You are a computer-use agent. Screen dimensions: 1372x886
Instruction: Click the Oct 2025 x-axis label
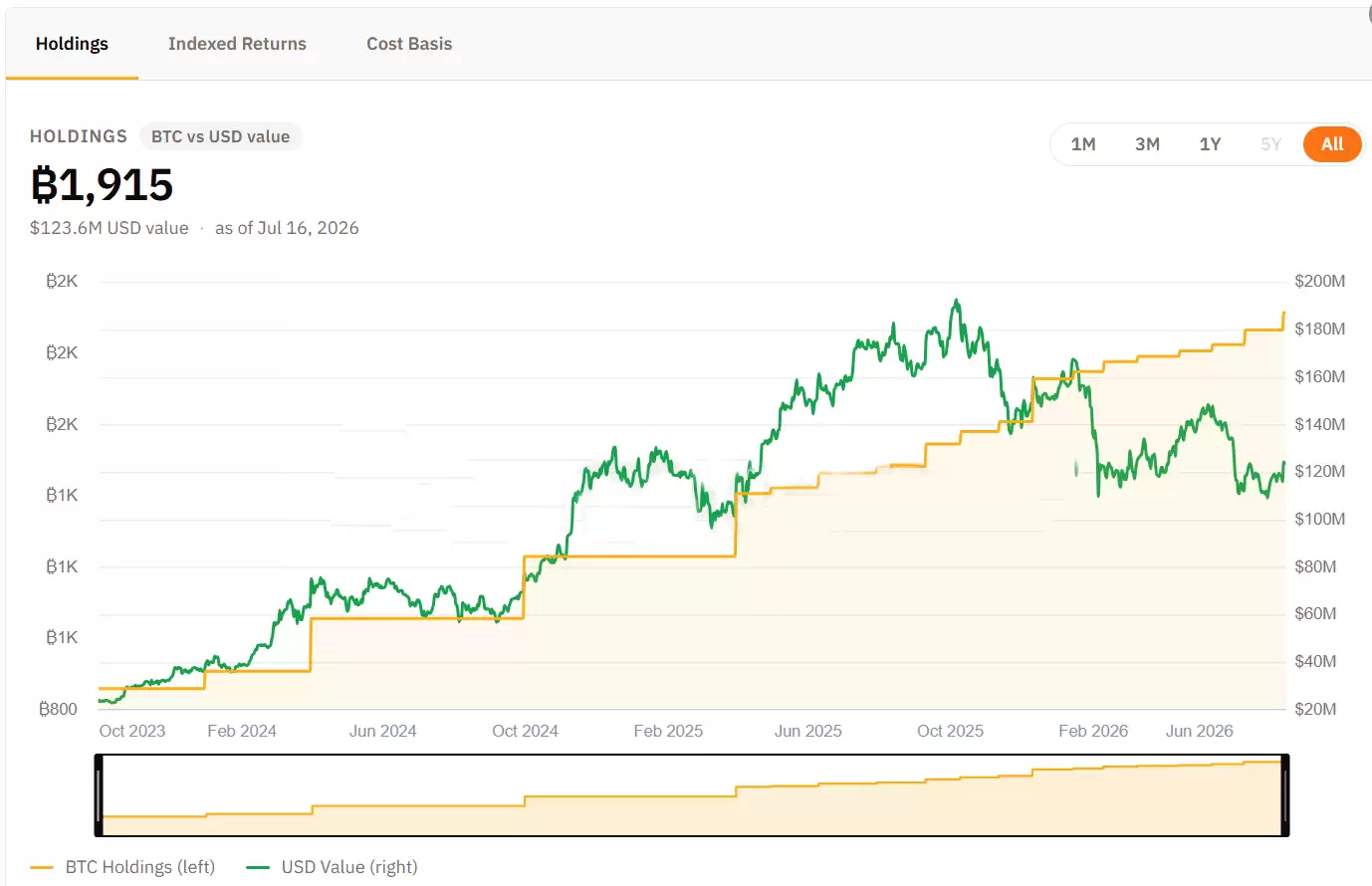pos(950,731)
